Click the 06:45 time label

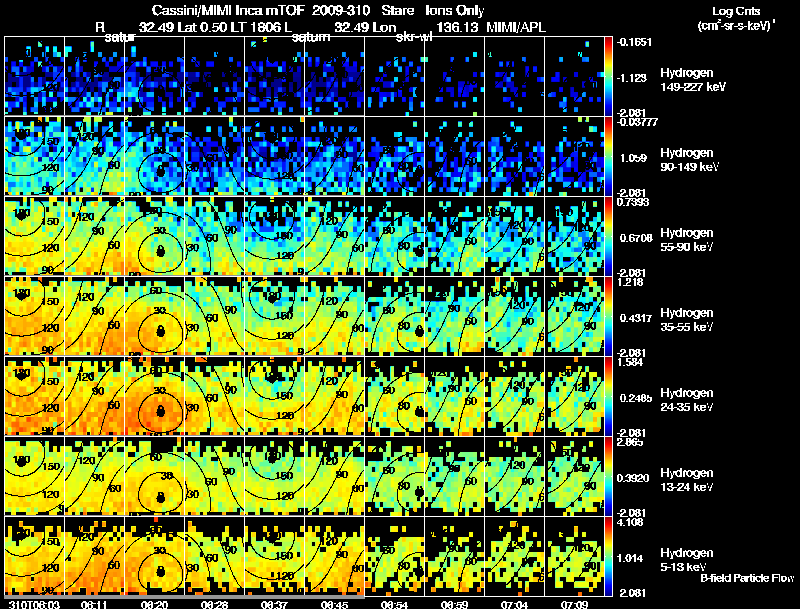[x=334, y=604]
